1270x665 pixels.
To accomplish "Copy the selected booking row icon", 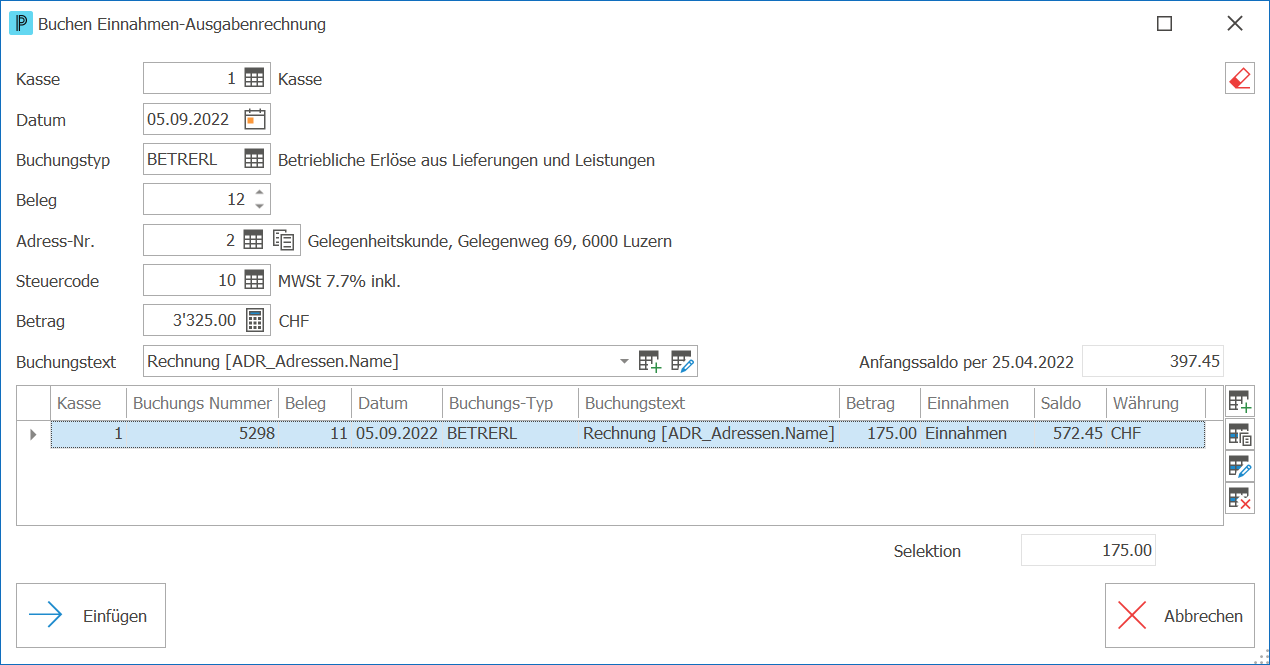I will [1240, 434].
